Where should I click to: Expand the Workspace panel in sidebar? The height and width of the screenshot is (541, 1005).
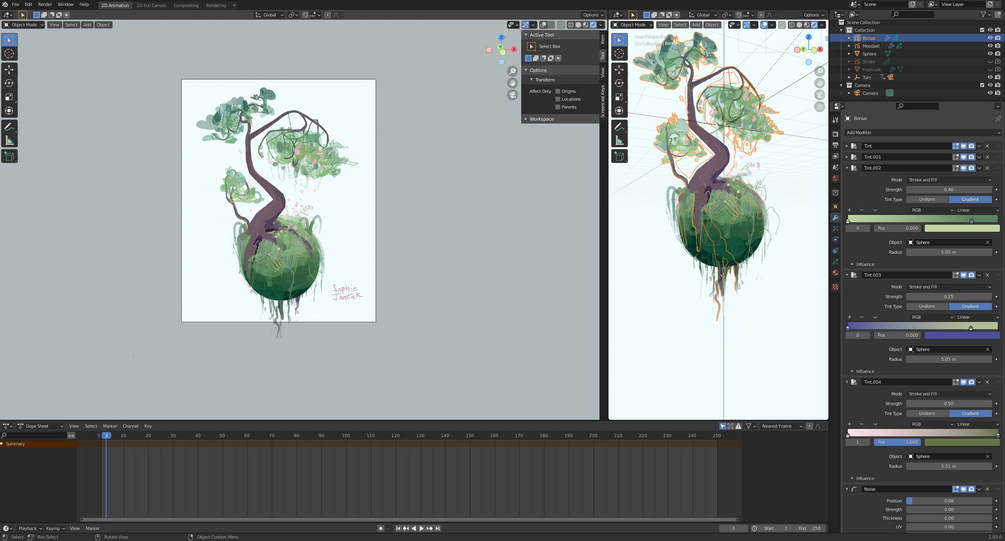541,119
